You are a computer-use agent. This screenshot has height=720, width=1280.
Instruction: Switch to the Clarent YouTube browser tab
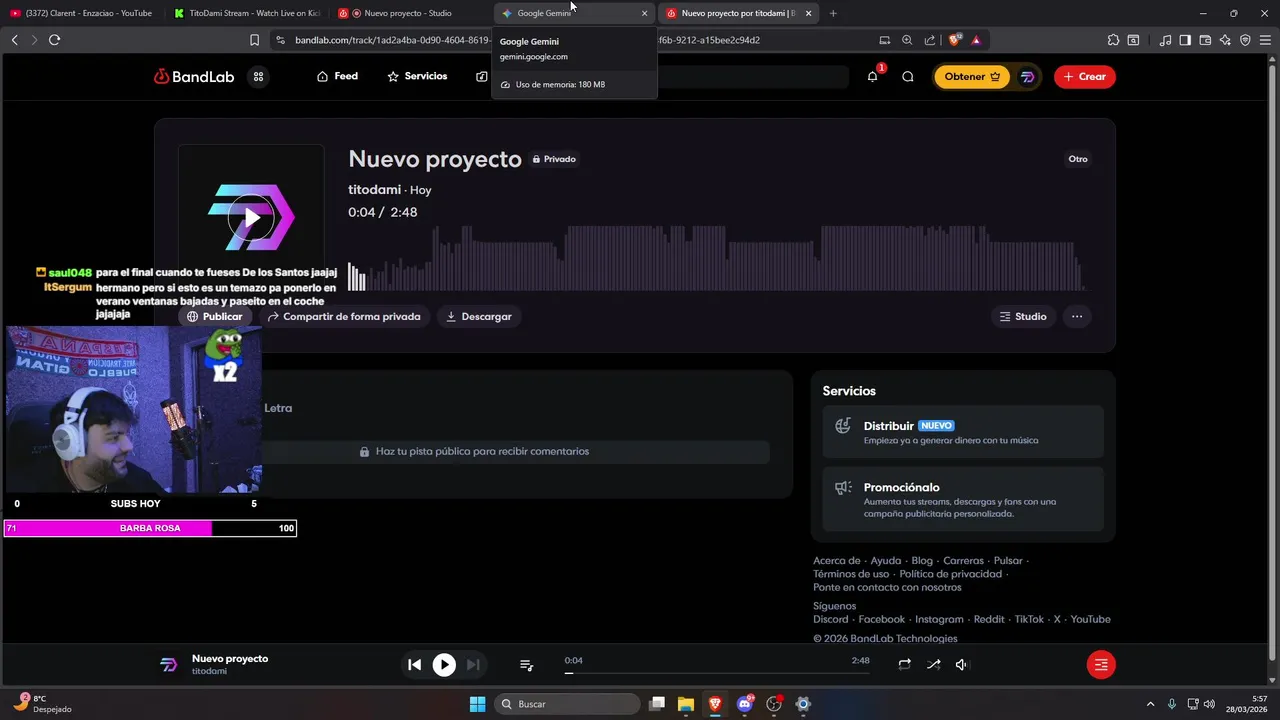(x=81, y=13)
